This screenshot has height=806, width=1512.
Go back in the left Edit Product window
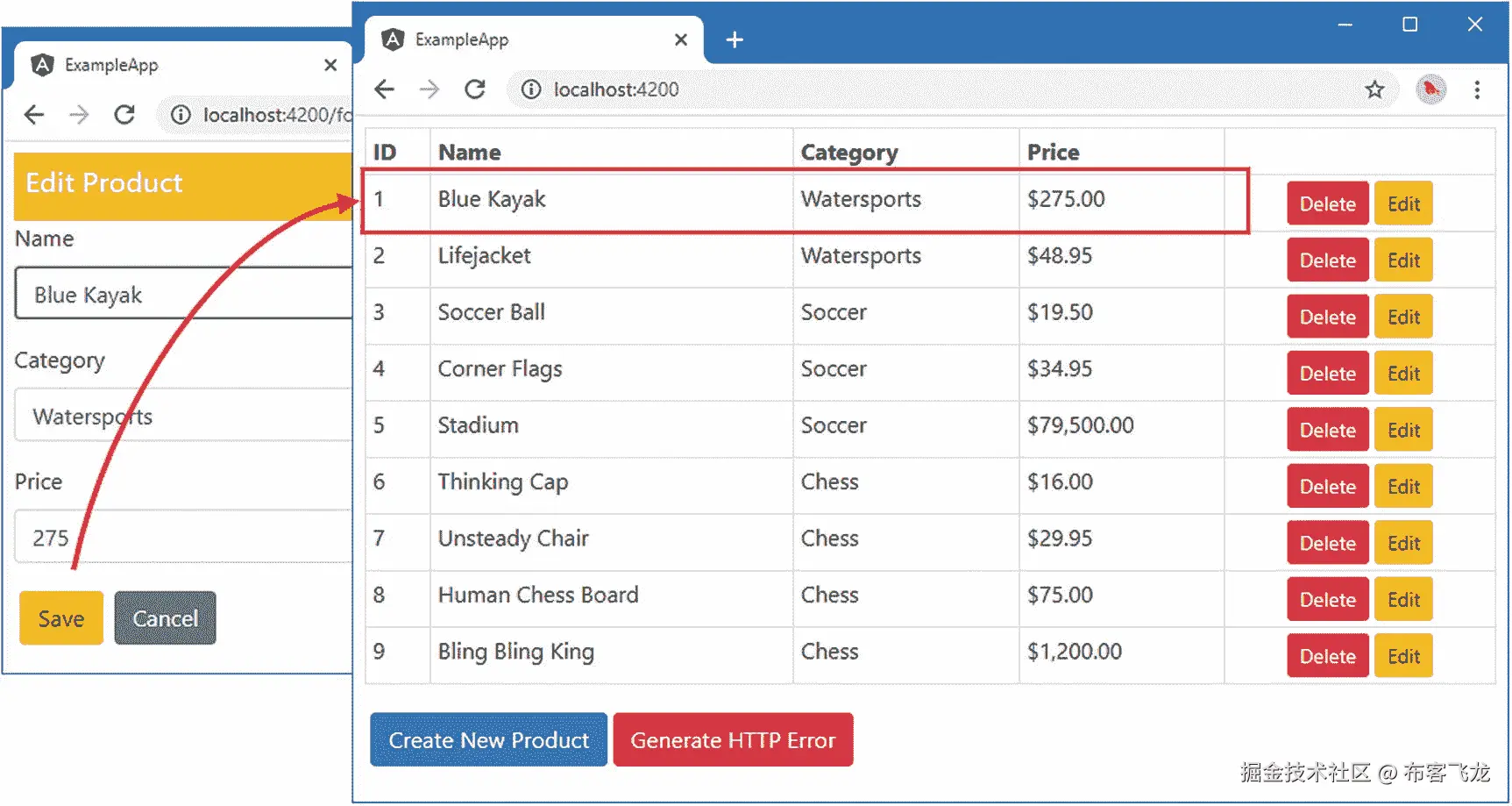click(x=34, y=115)
